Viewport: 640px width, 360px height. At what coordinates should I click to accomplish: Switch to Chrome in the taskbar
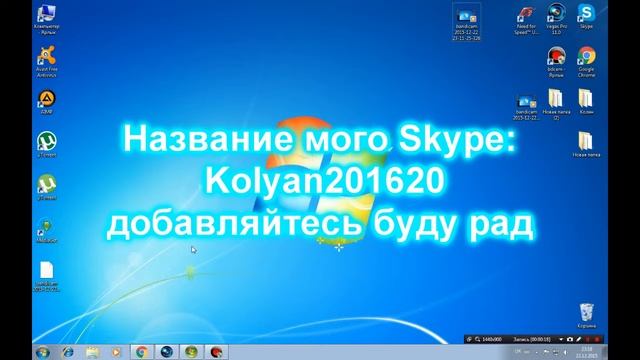142,352
